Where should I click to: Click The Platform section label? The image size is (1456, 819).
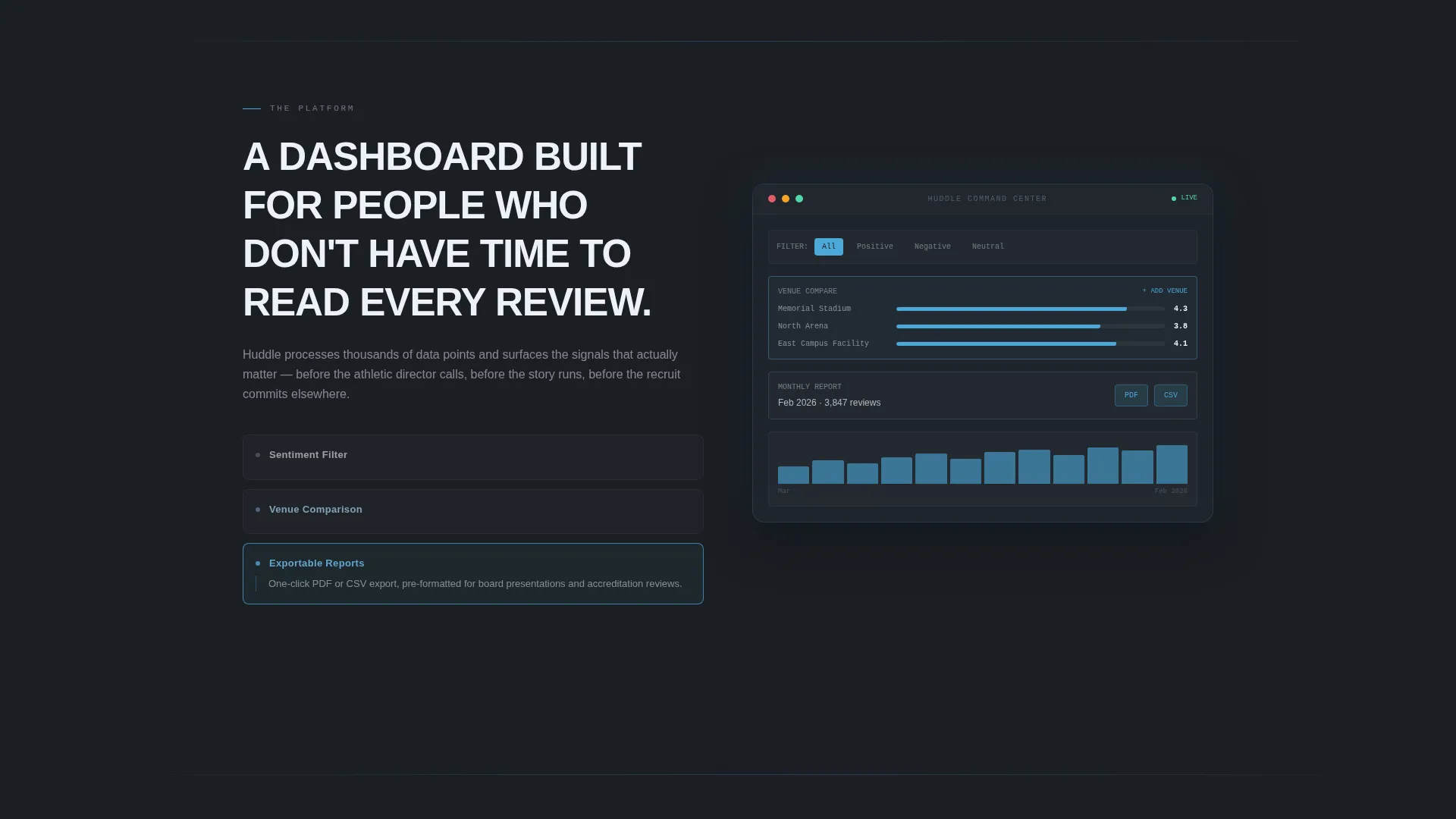pyautogui.click(x=312, y=108)
